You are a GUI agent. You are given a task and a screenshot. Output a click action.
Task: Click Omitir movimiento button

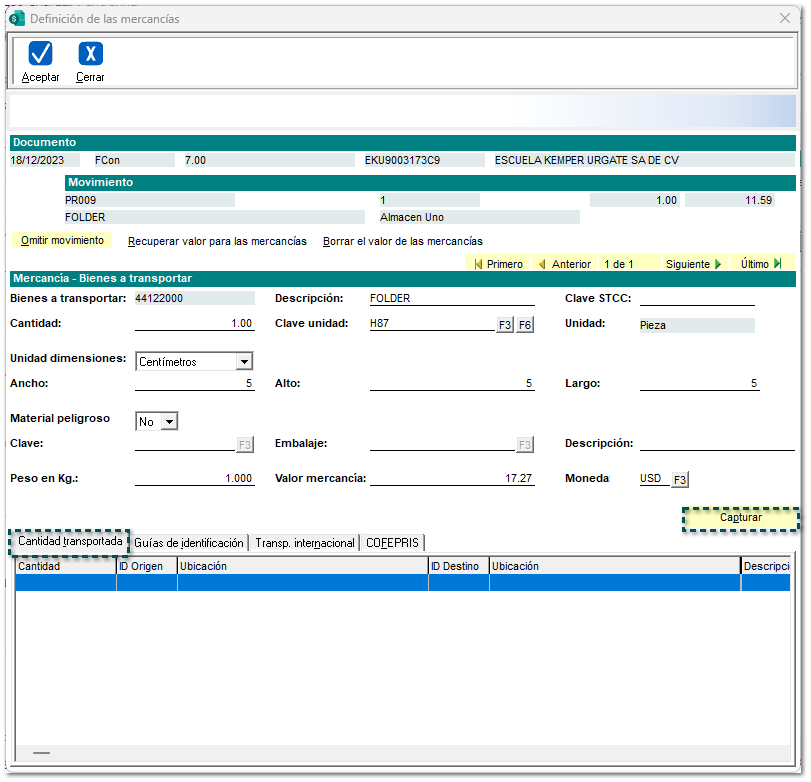coord(62,241)
